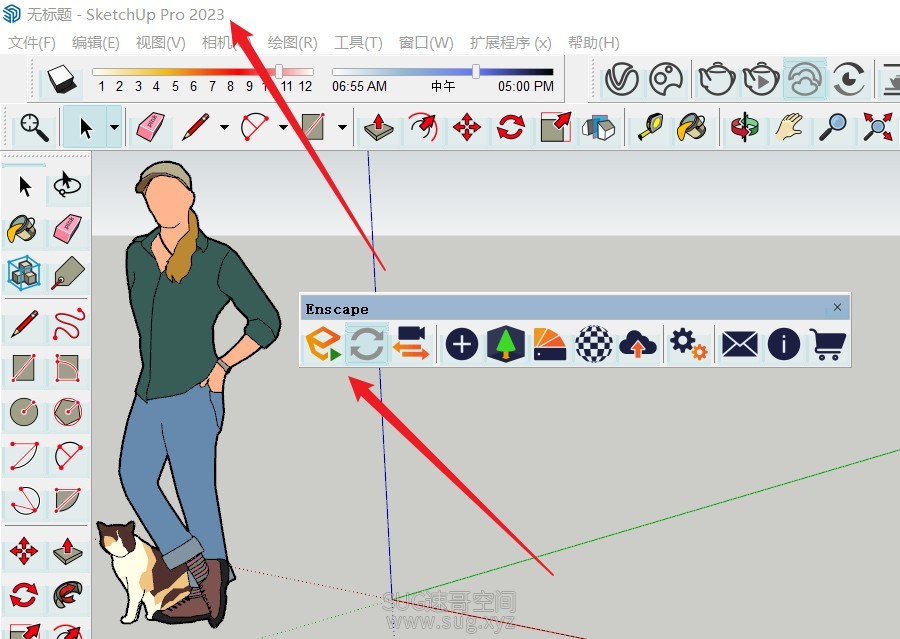Open Enscape material editor checkered sphere
This screenshot has width=900, height=639.
tap(593, 344)
